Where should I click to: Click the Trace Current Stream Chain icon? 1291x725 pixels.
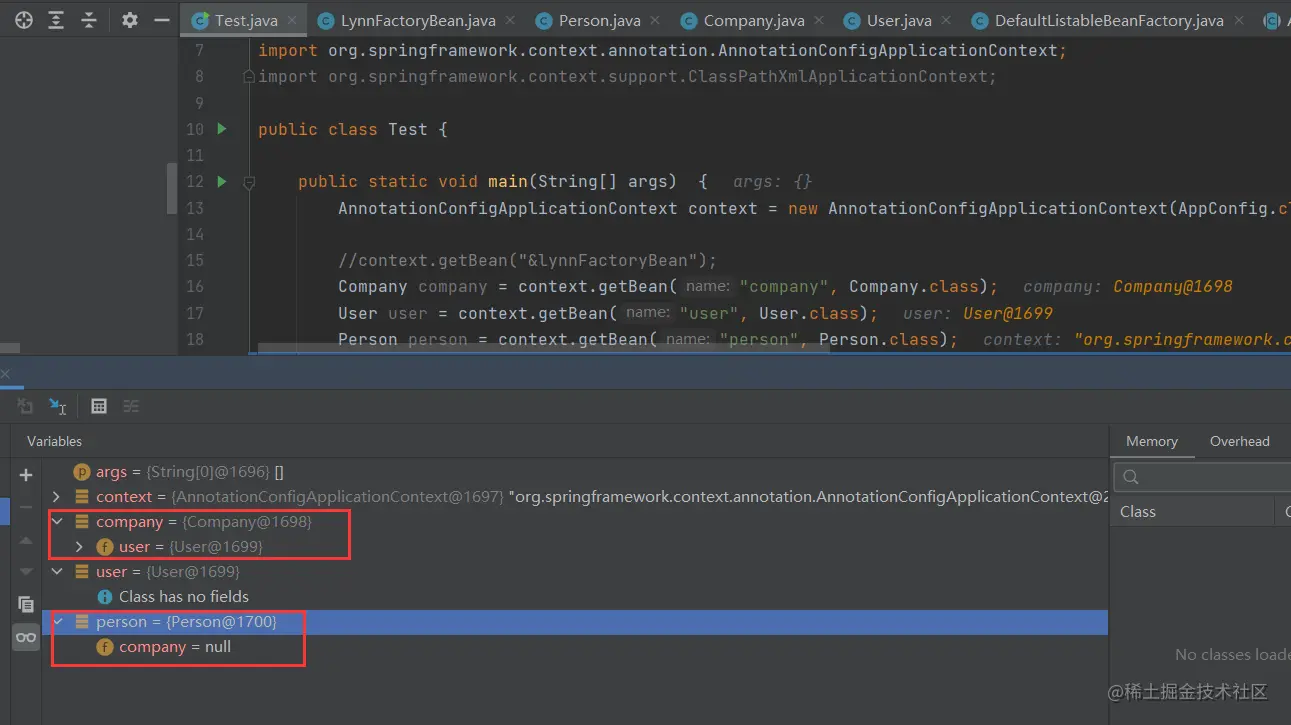[x=131, y=406]
